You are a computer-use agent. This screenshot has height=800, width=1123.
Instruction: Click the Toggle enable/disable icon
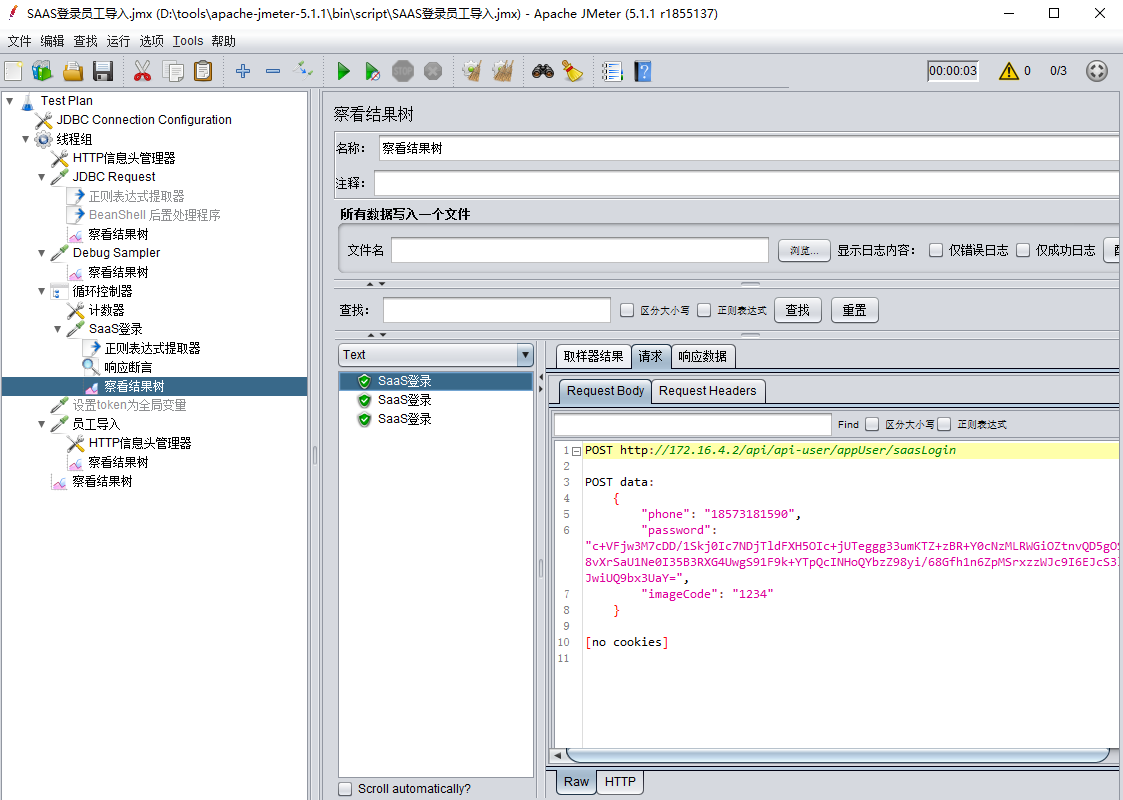303,70
